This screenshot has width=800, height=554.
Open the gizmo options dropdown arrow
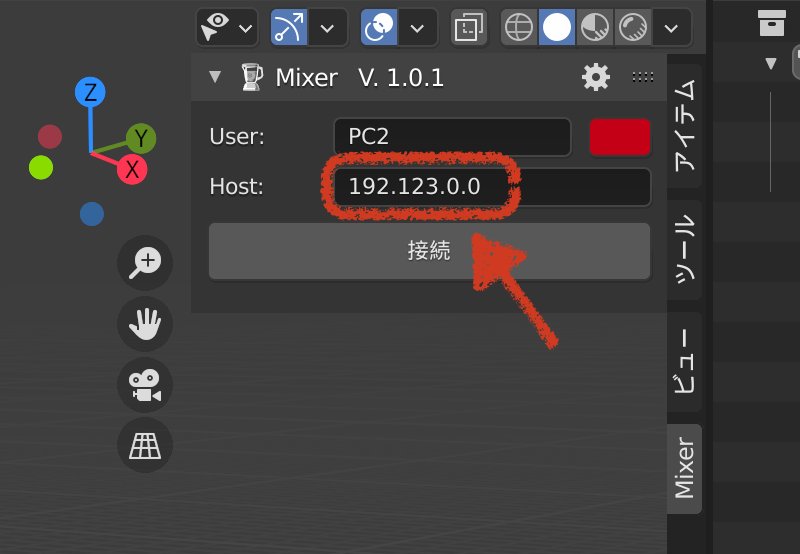(x=327, y=28)
